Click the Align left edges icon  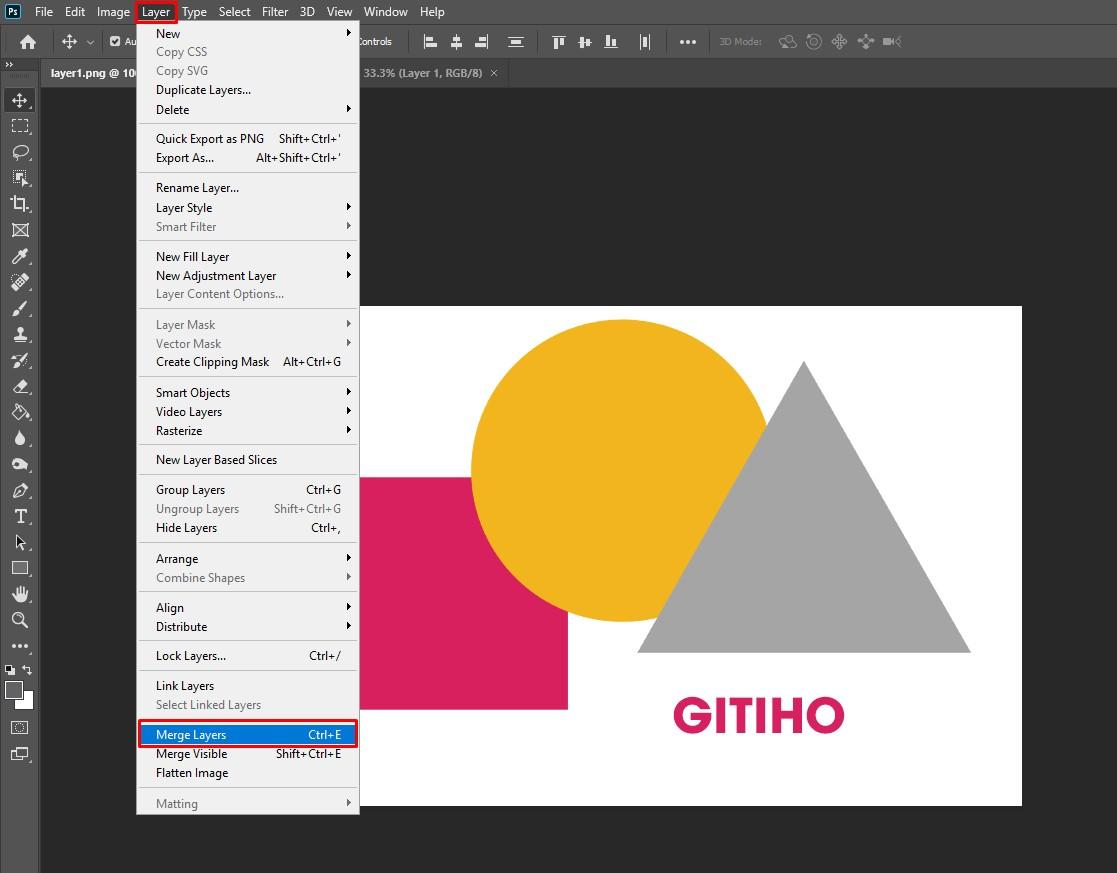(430, 41)
